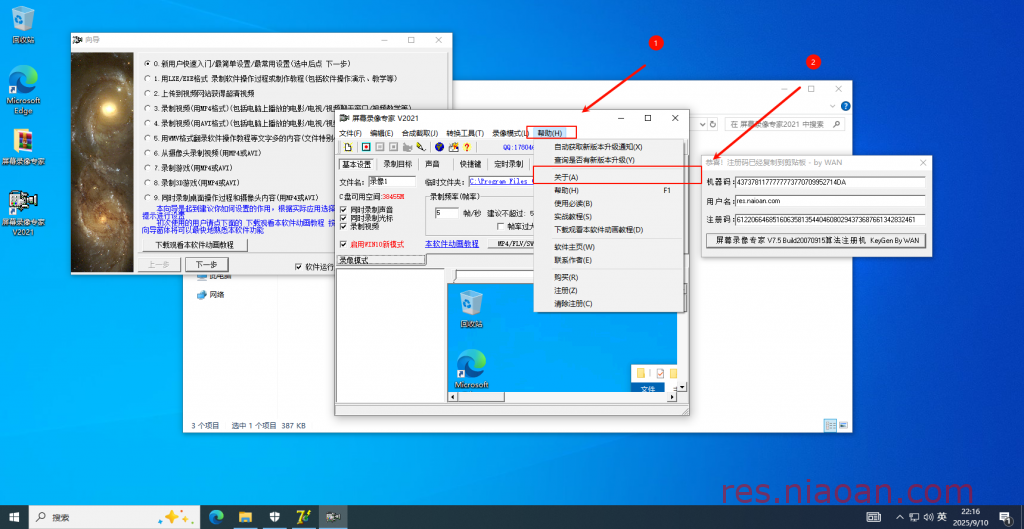Open the 合成截取(J) menu
The image size is (1024, 529).
[420, 133]
